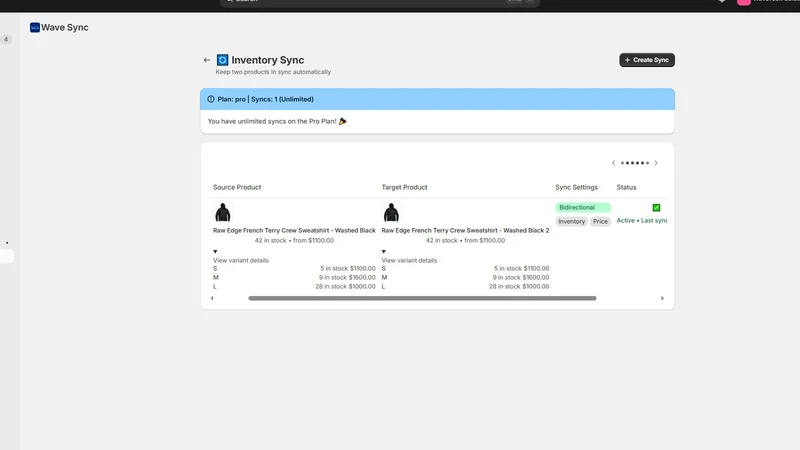800x450 pixels.
Task: Click the Target Product column header
Action: [405, 187]
